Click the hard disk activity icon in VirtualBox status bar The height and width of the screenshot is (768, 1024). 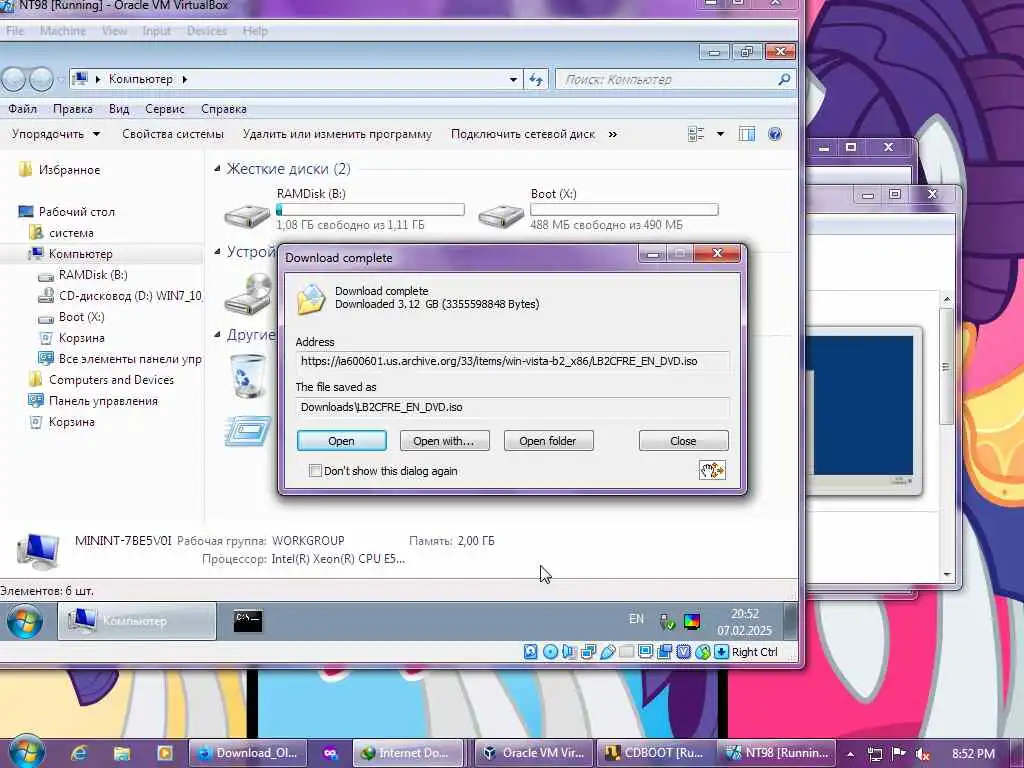tap(530, 652)
